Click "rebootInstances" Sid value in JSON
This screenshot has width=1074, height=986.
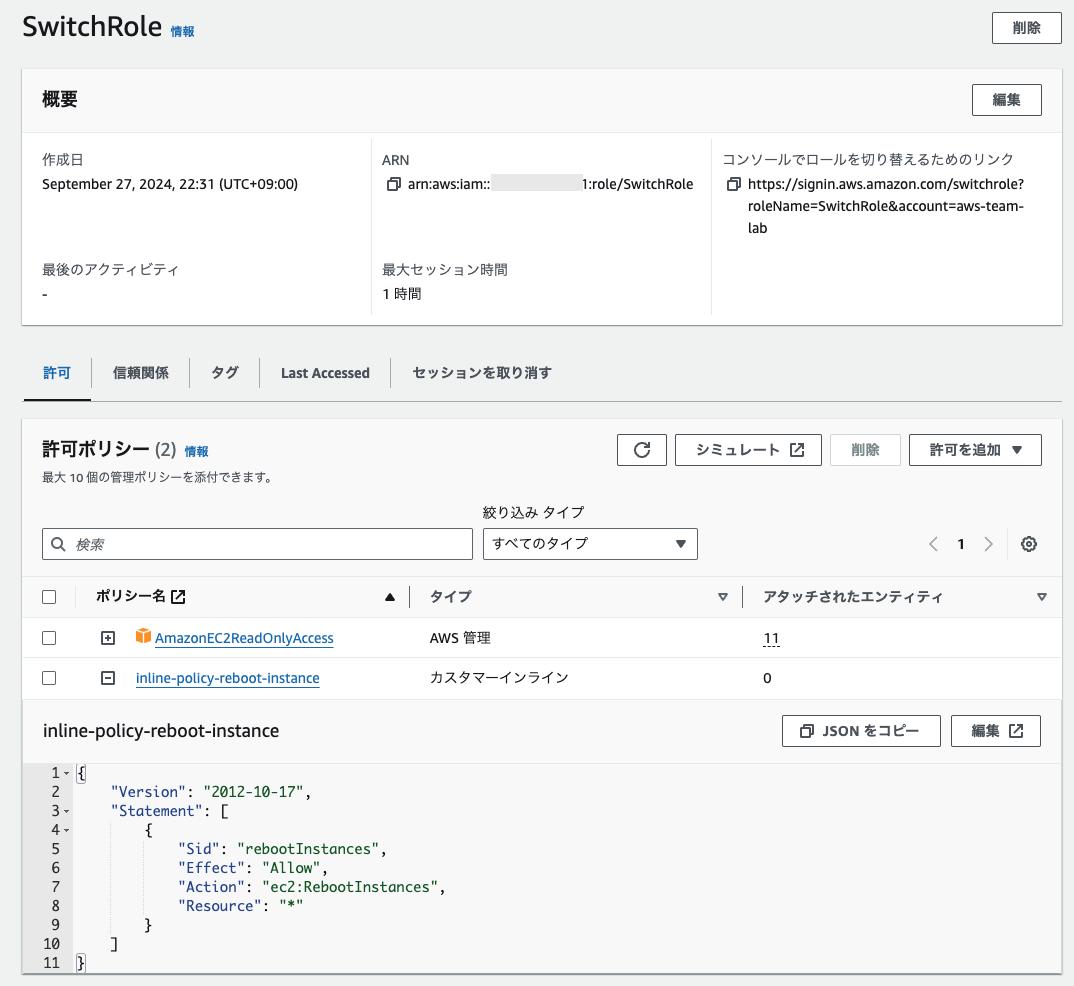click(308, 849)
